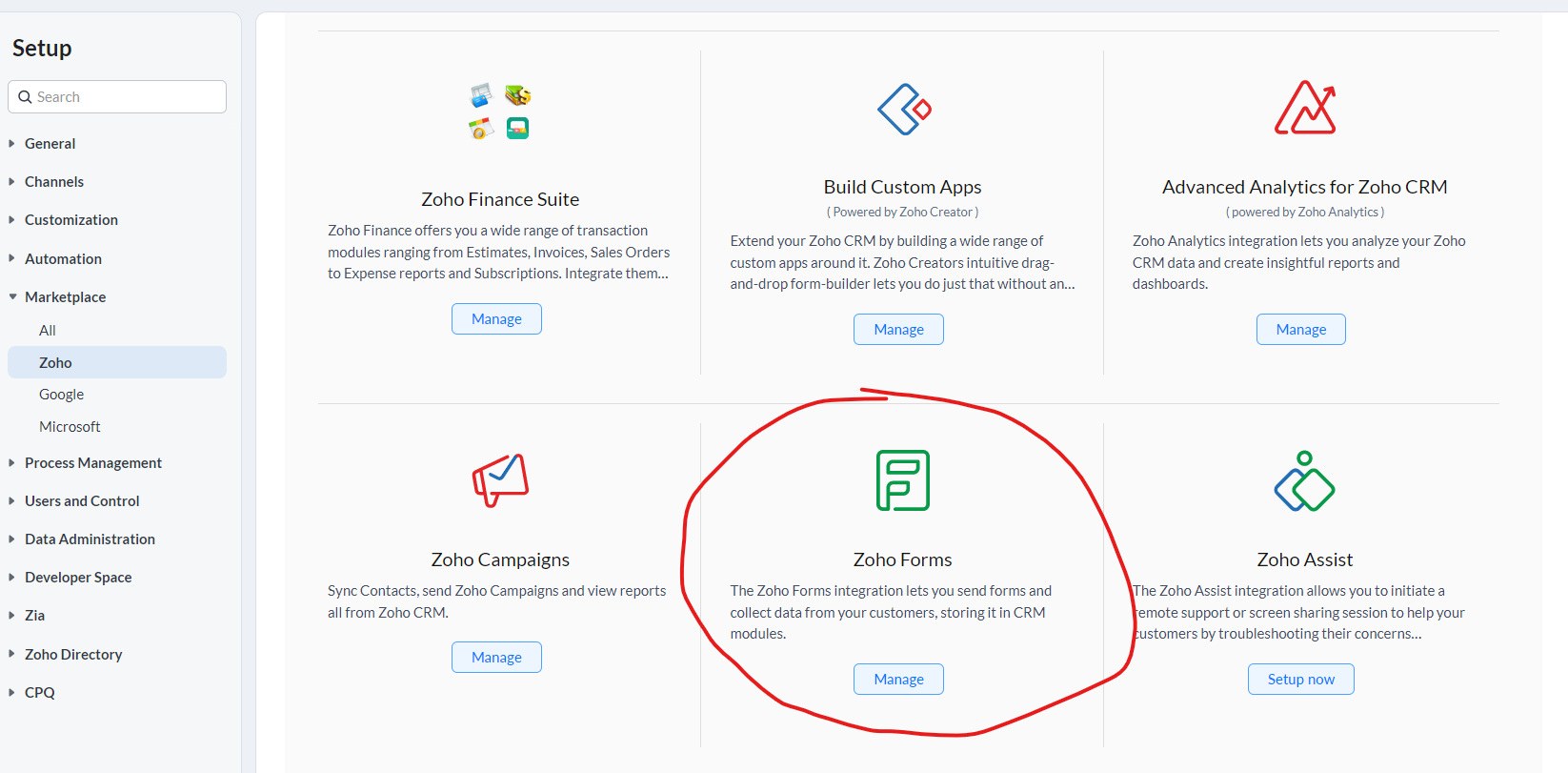The height and width of the screenshot is (773, 1568).
Task: Click the Zoho Campaigns megaphone icon
Action: click(500, 480)
